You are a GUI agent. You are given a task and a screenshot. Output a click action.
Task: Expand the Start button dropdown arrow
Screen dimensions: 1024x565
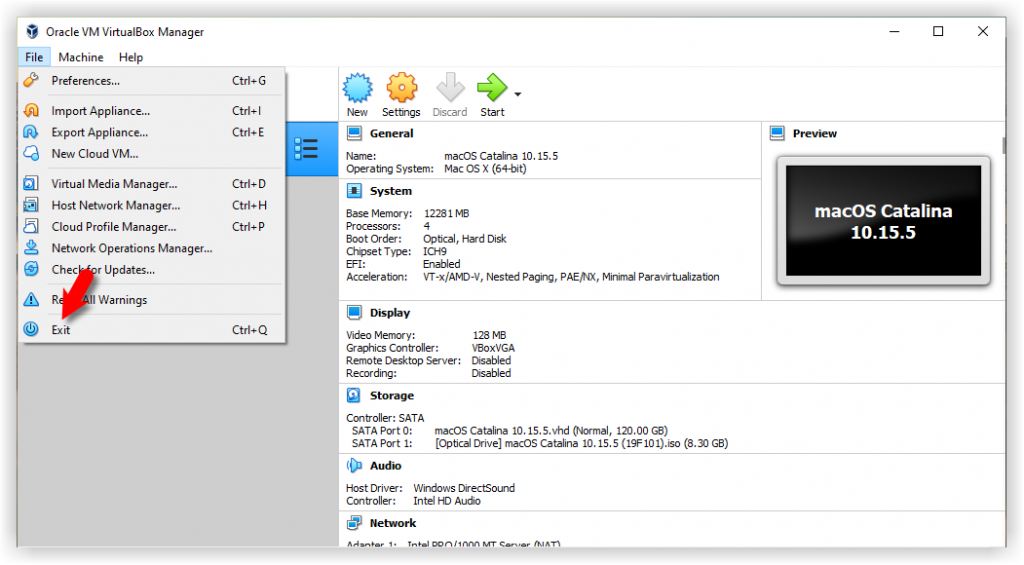pos(518,95)
